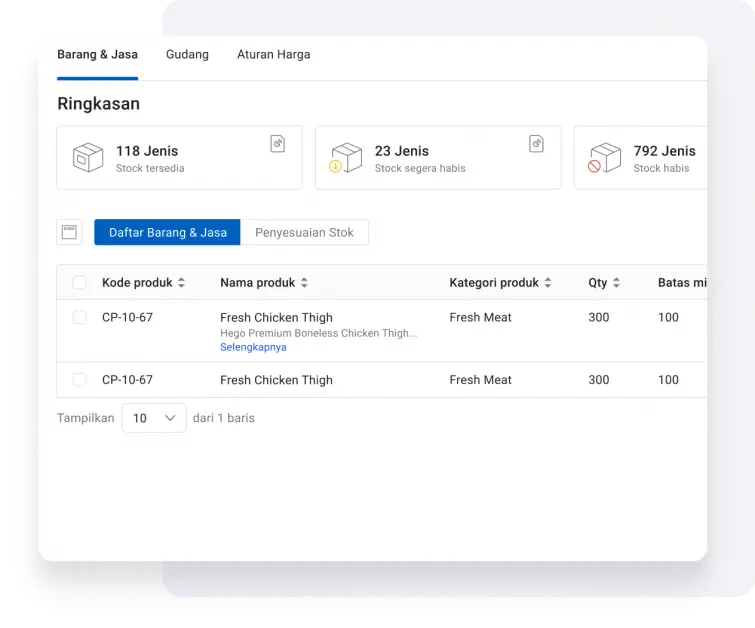Click the Stock habis label
755x628 pixels.
pyautogui.click(x=661, y=169)
